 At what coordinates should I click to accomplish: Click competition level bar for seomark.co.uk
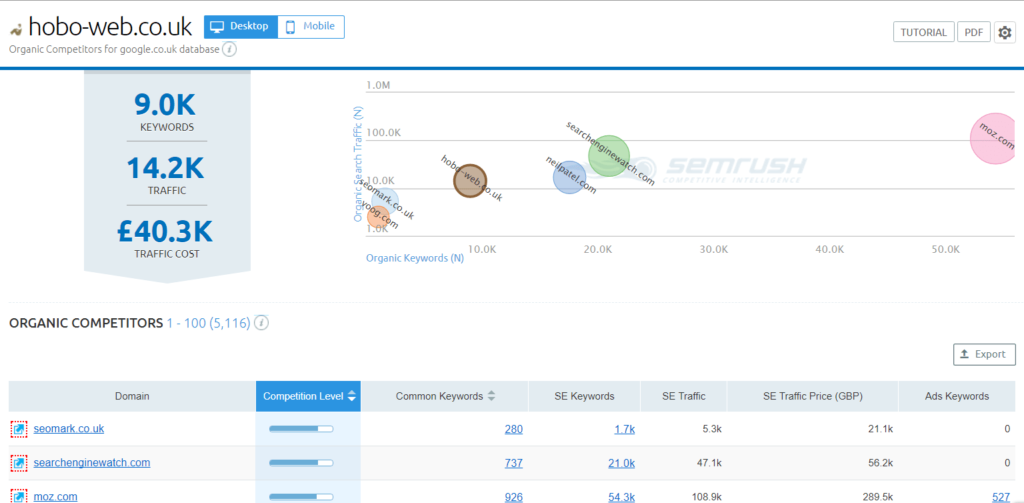click(301, 429)
